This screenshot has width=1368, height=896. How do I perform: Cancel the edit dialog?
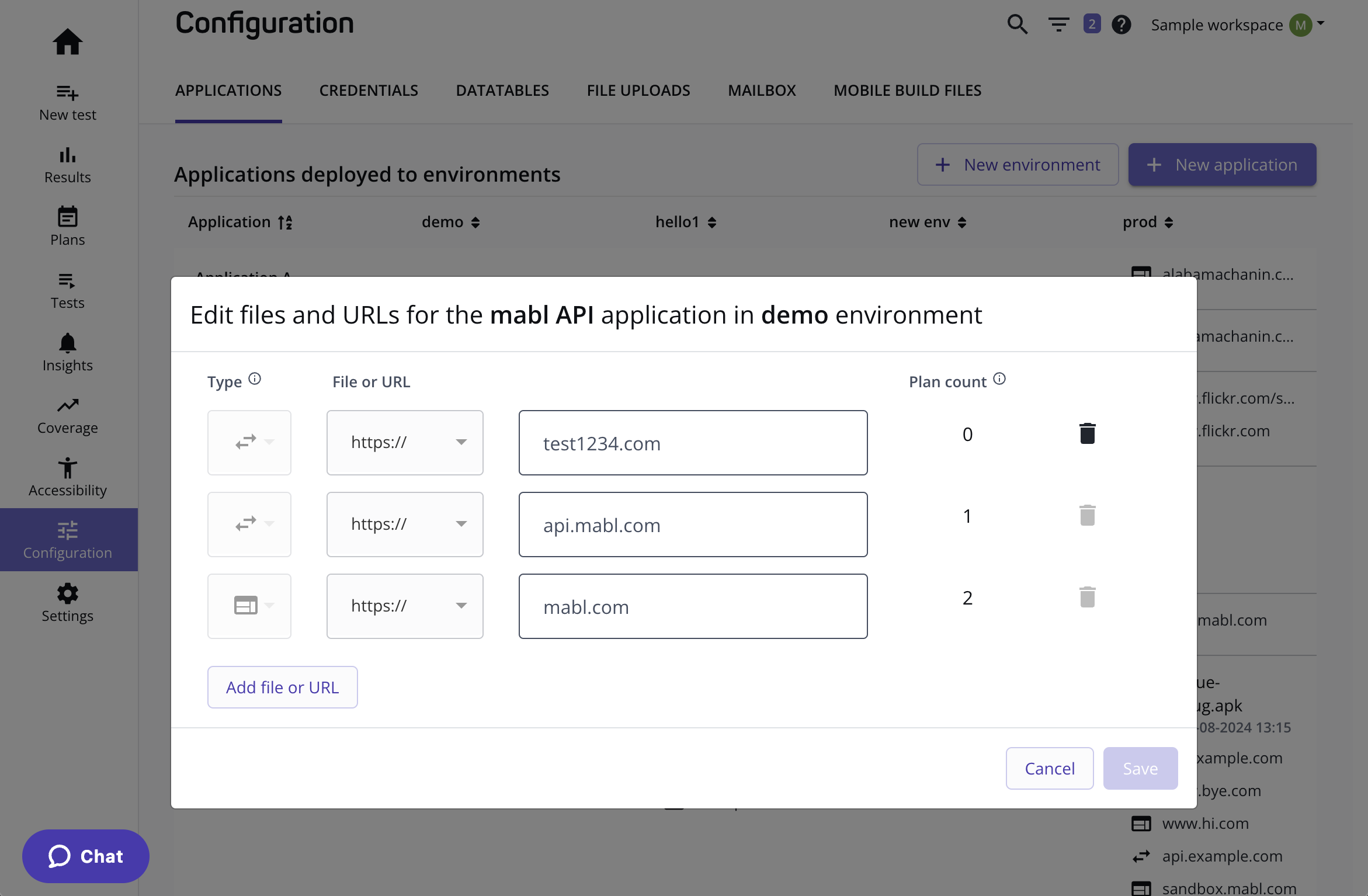coord(1050,768)
